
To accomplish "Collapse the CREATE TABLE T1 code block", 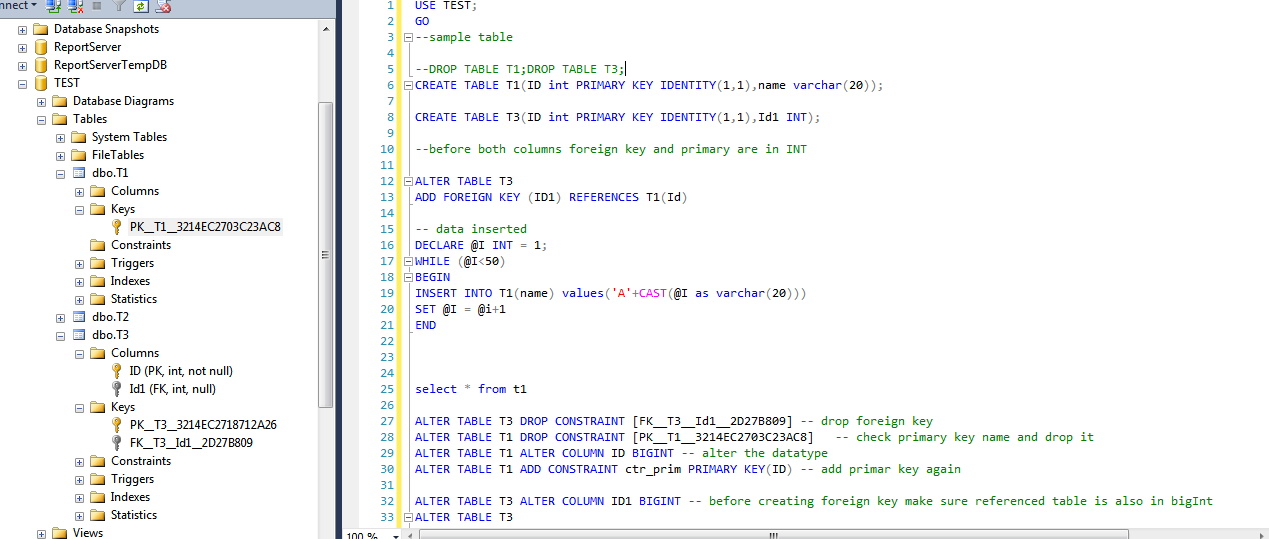I will (407, 85).
